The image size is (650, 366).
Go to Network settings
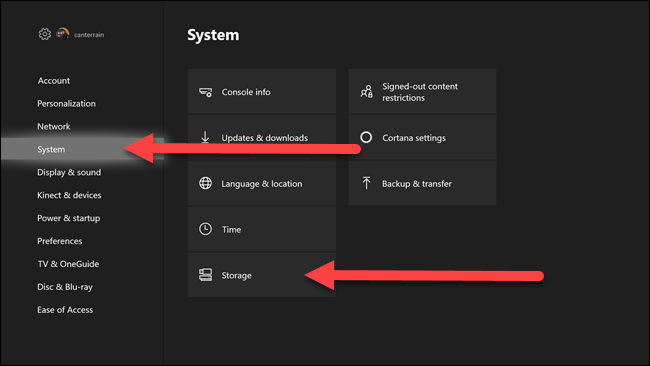[x=54, y=126]
